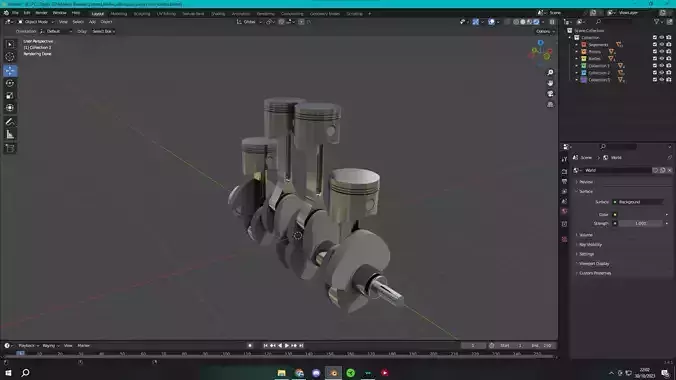Expand the Segements collection tree
This screenshot has height=380, width=676.
577,45
